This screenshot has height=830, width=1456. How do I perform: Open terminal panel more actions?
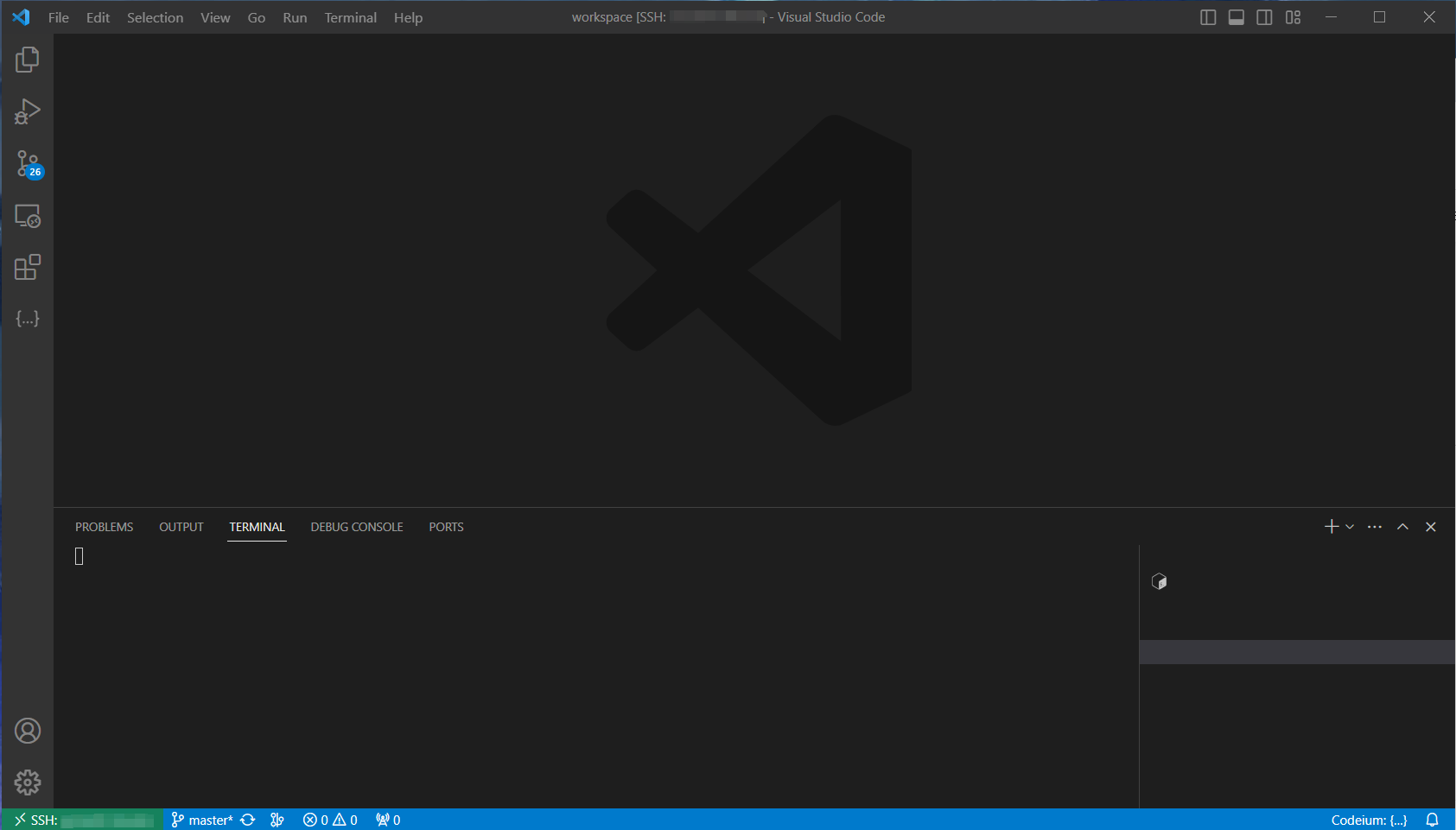1375,527
